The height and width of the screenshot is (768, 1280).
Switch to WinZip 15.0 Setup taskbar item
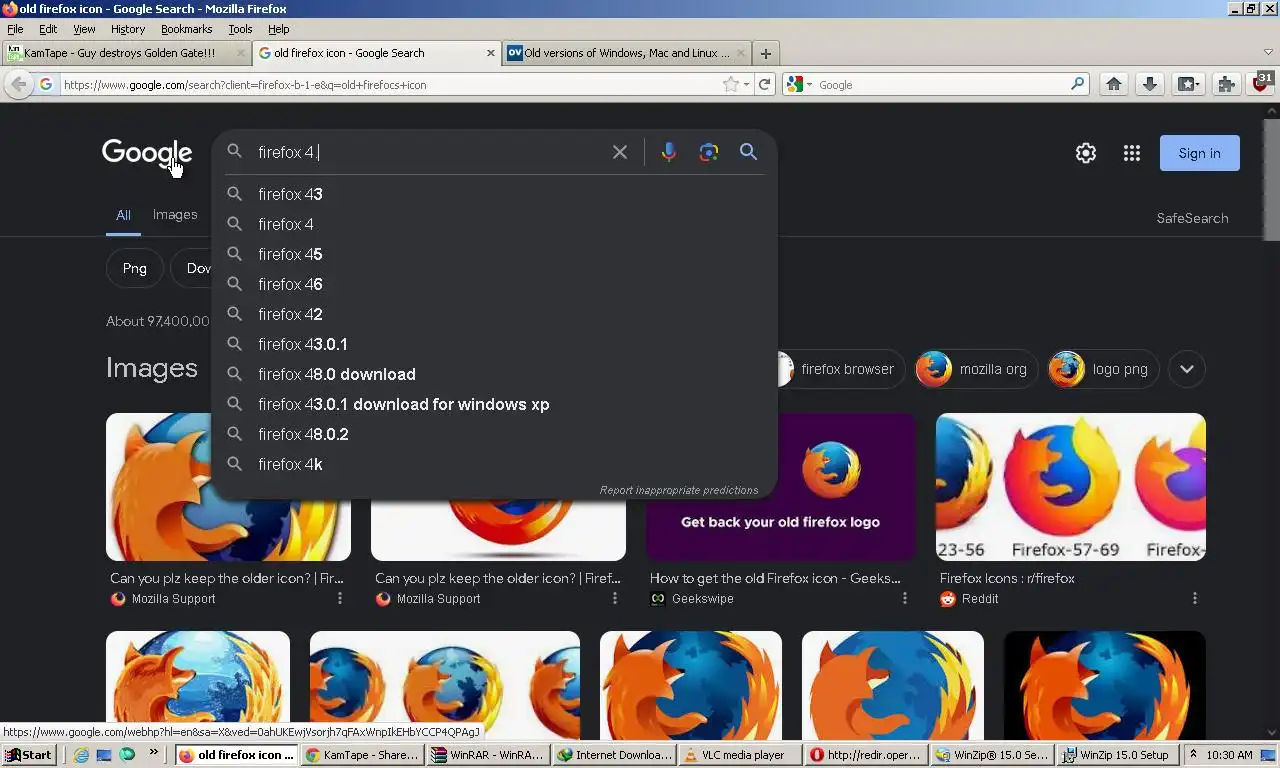point(1117,755)
